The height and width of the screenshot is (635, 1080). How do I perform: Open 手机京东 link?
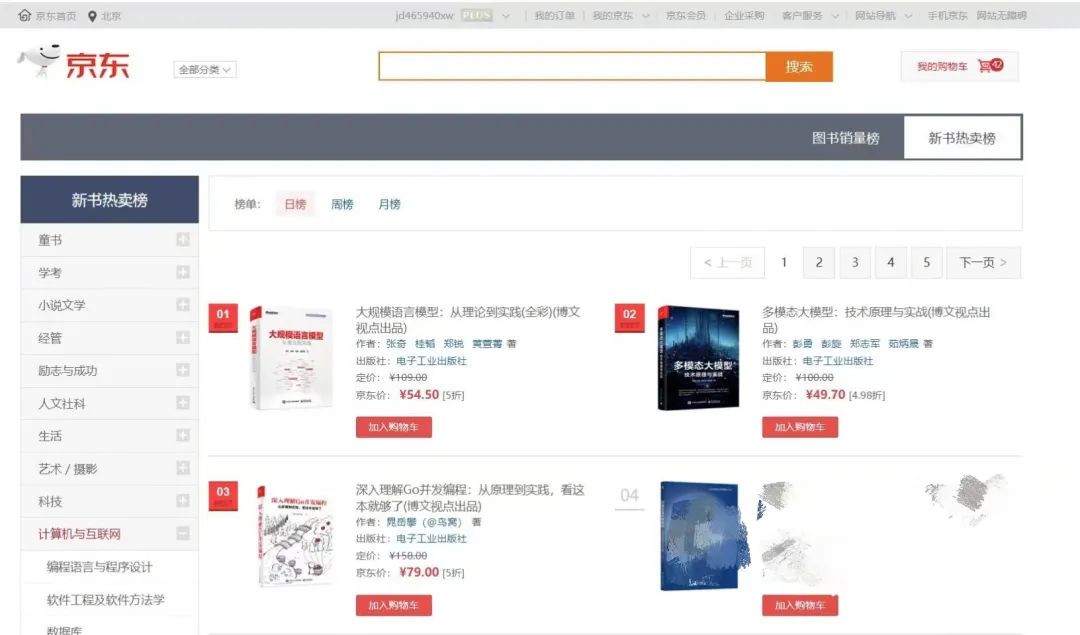[947, 16]
